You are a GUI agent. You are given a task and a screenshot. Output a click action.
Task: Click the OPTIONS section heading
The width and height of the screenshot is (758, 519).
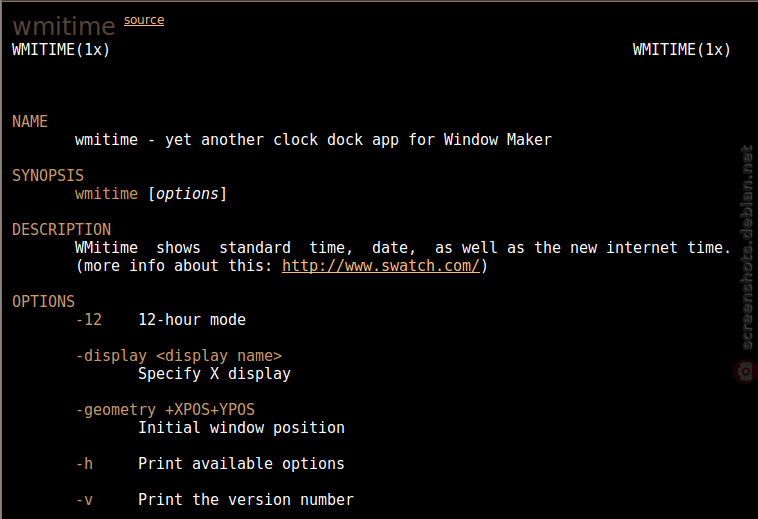coord(44,302)
